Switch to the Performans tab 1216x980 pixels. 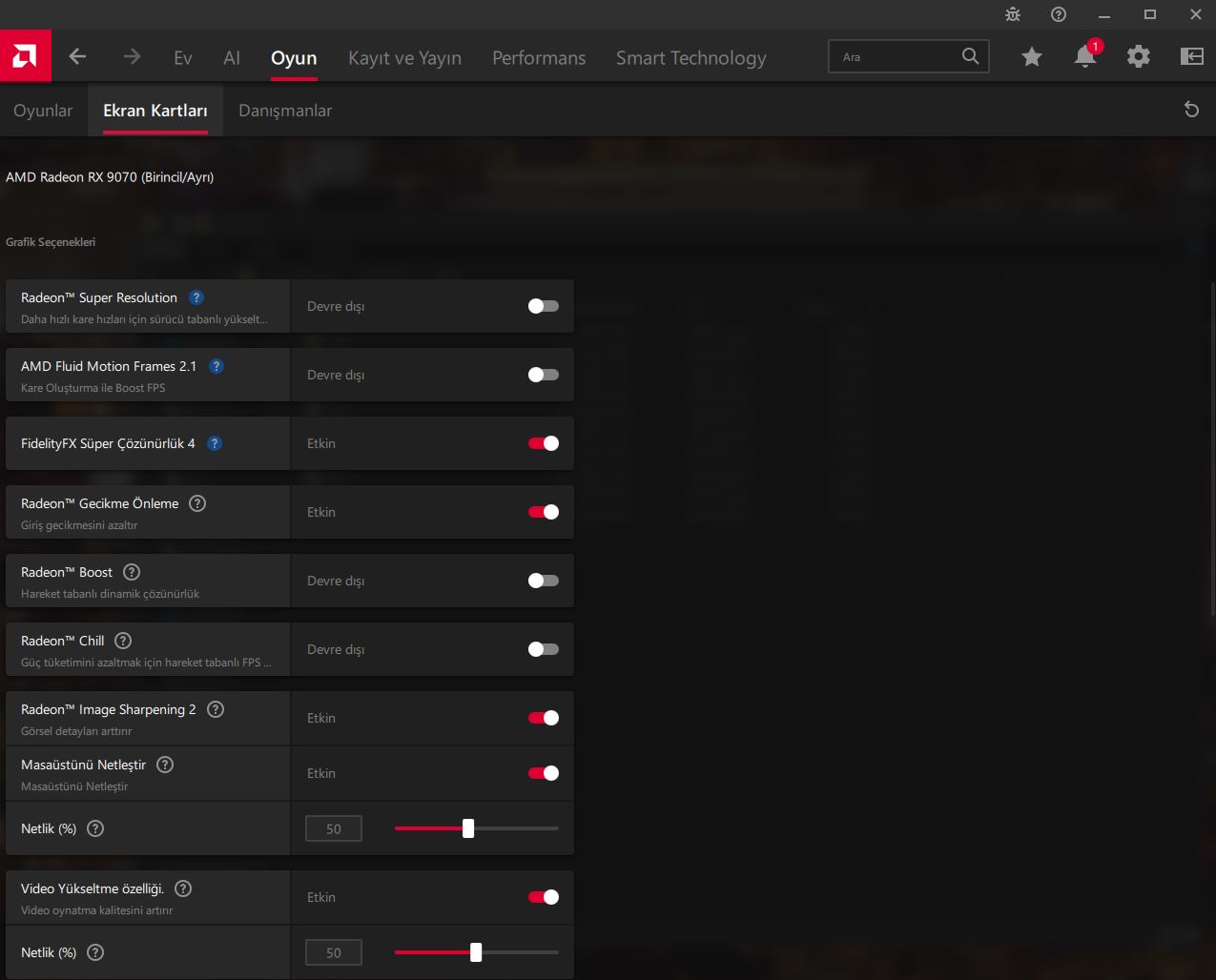[x=538, y=58]
